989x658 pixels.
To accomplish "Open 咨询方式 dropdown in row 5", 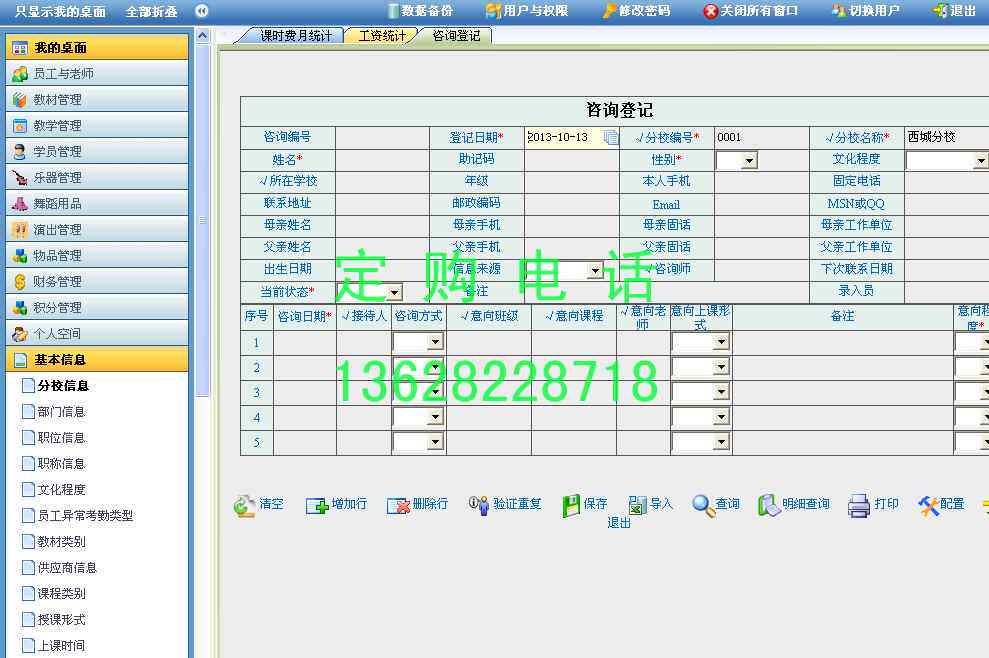I will click(x=435, y=442).
